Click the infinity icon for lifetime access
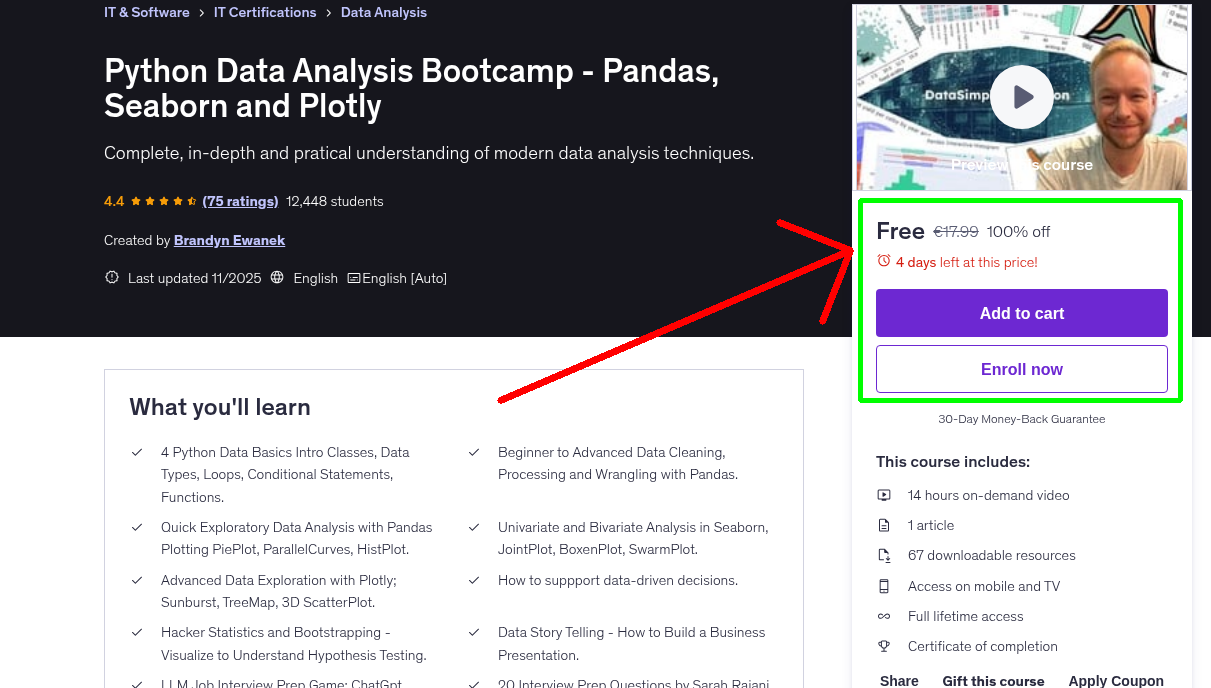Image resolution: width=1211 pixels, height=688 pixels. (x=884, y=615)
